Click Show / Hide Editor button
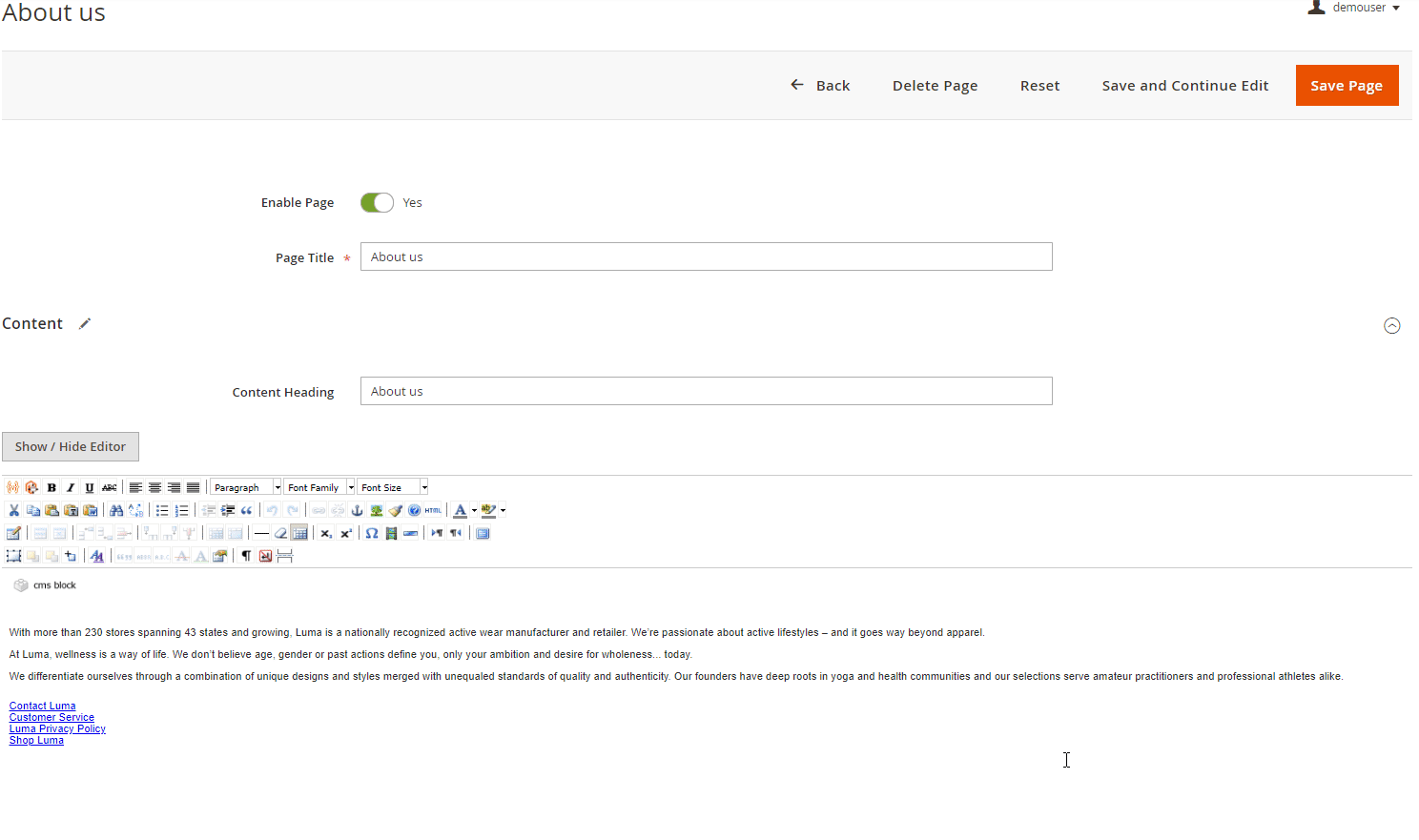 click(x=71, y=446)
